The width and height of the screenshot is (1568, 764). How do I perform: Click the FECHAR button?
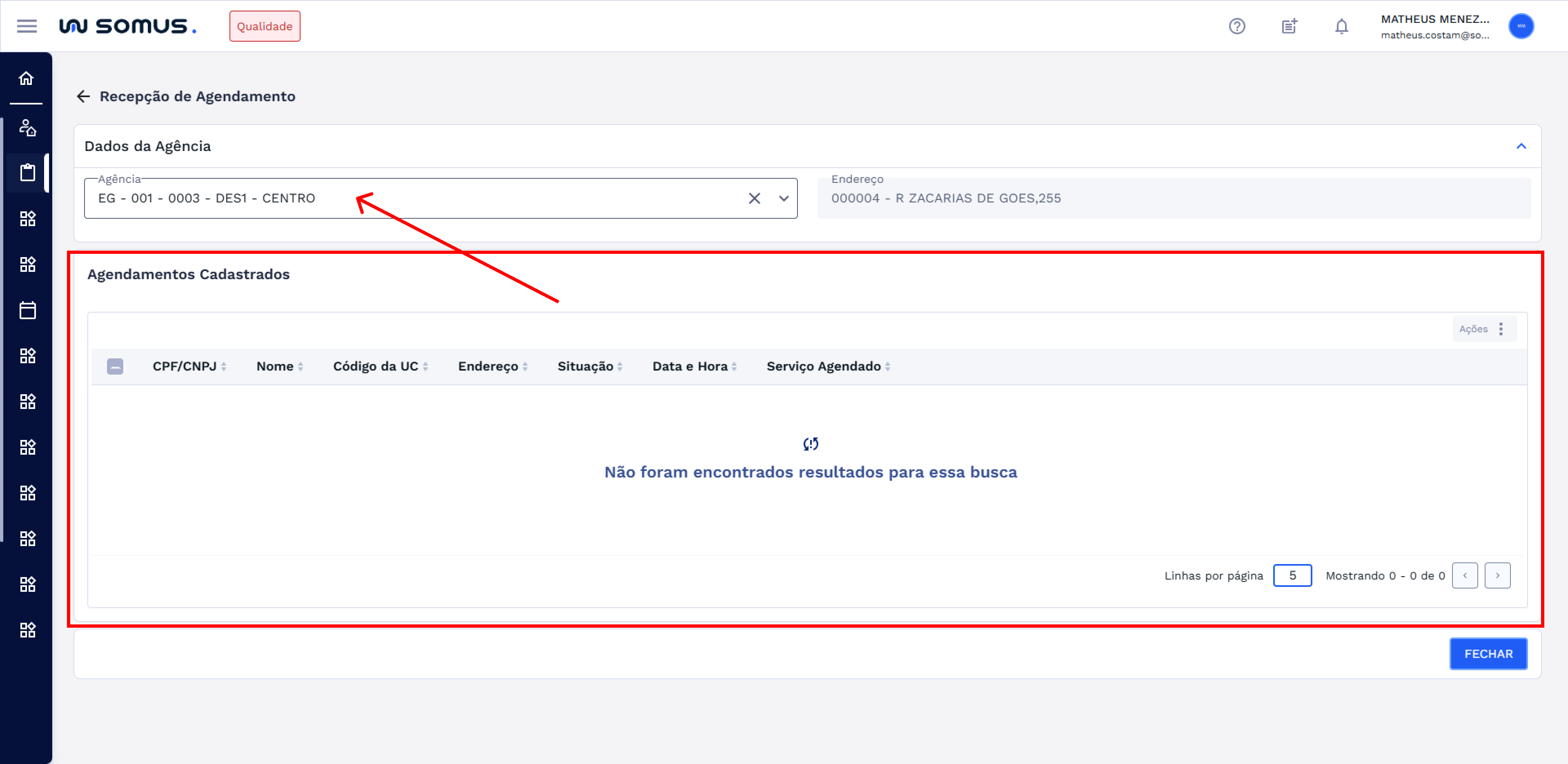[x=1488, y=654]
